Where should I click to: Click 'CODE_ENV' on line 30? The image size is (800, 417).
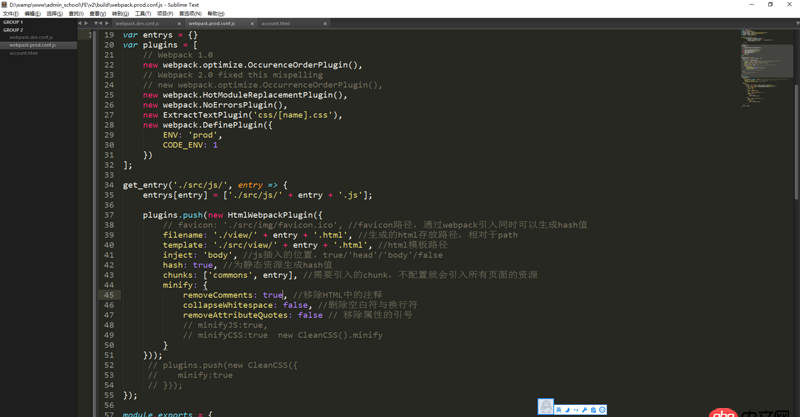pos(183,145)
